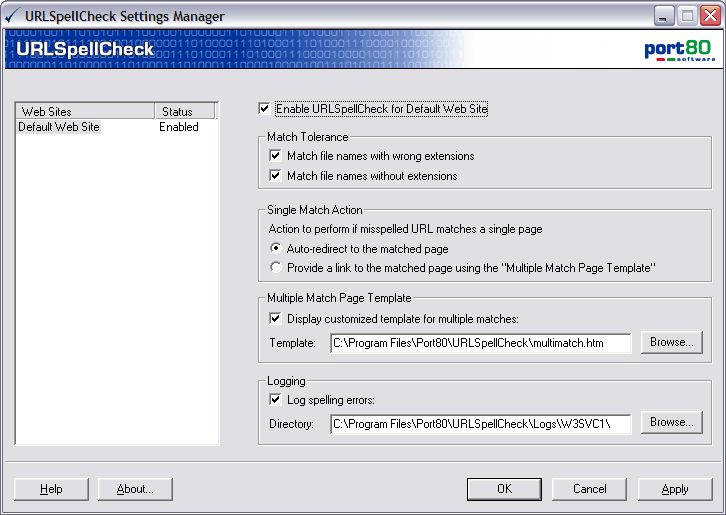
Task: Open the About dialog
Action: (135, 489)
